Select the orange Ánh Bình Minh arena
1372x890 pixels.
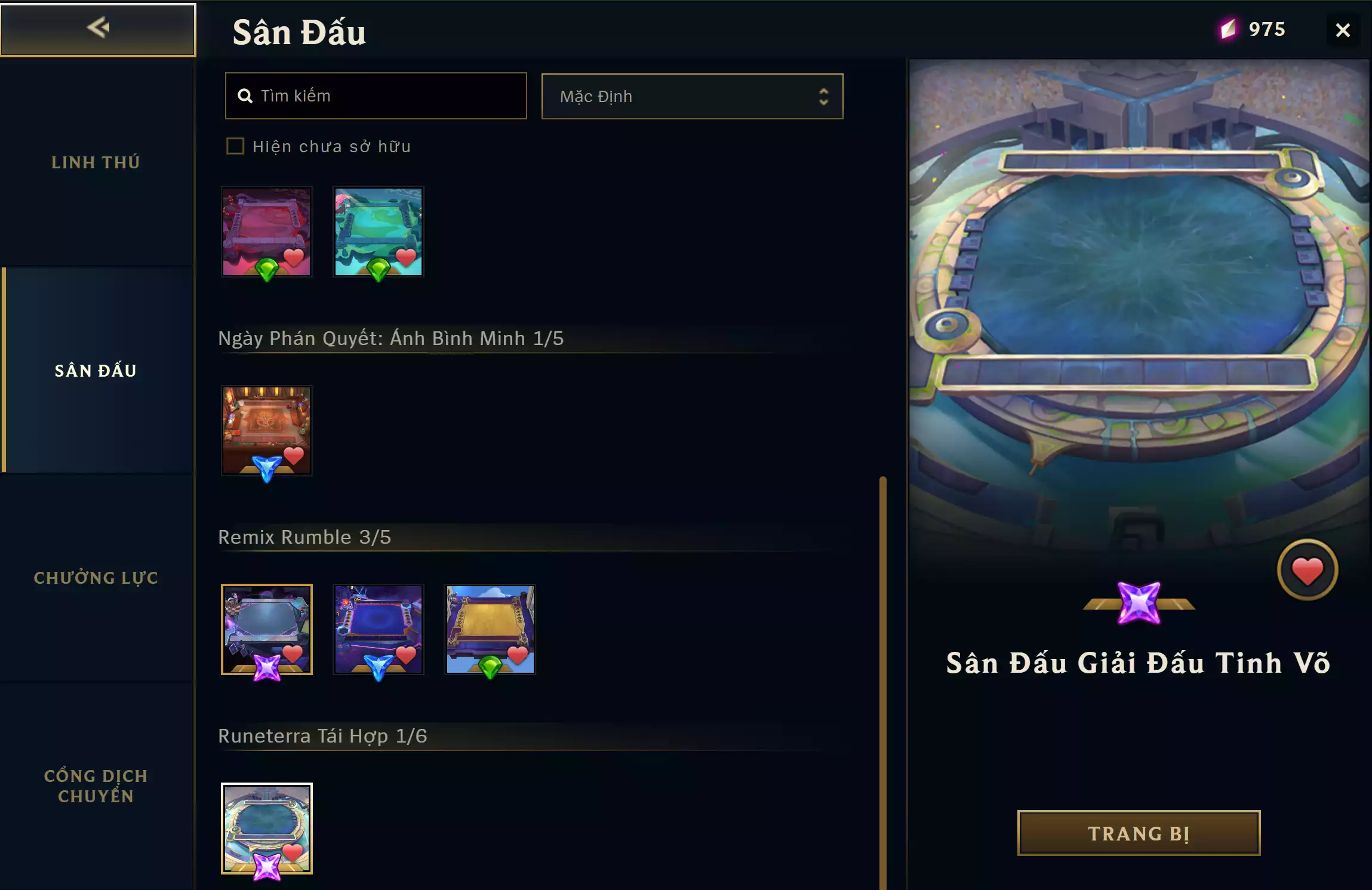coord(267,430)
